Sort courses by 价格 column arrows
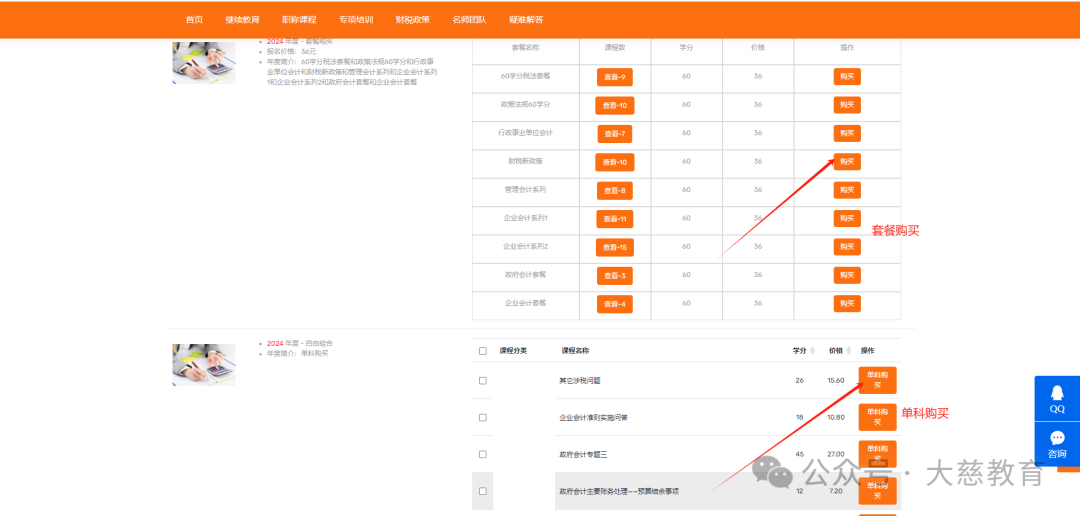Viewport: 1080px width, 516px height. [848, 351]
